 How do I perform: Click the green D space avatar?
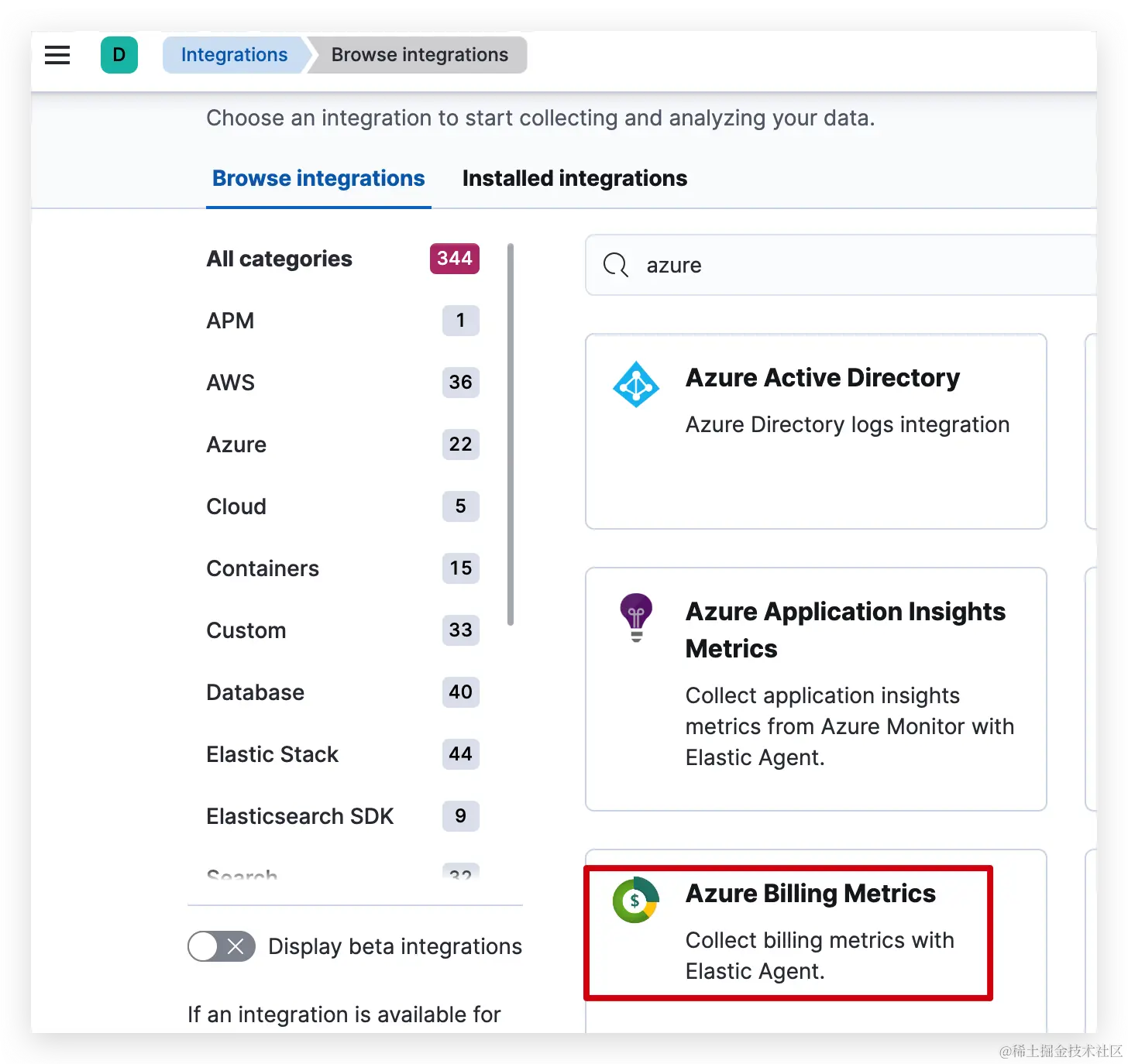tap(119, 55)
